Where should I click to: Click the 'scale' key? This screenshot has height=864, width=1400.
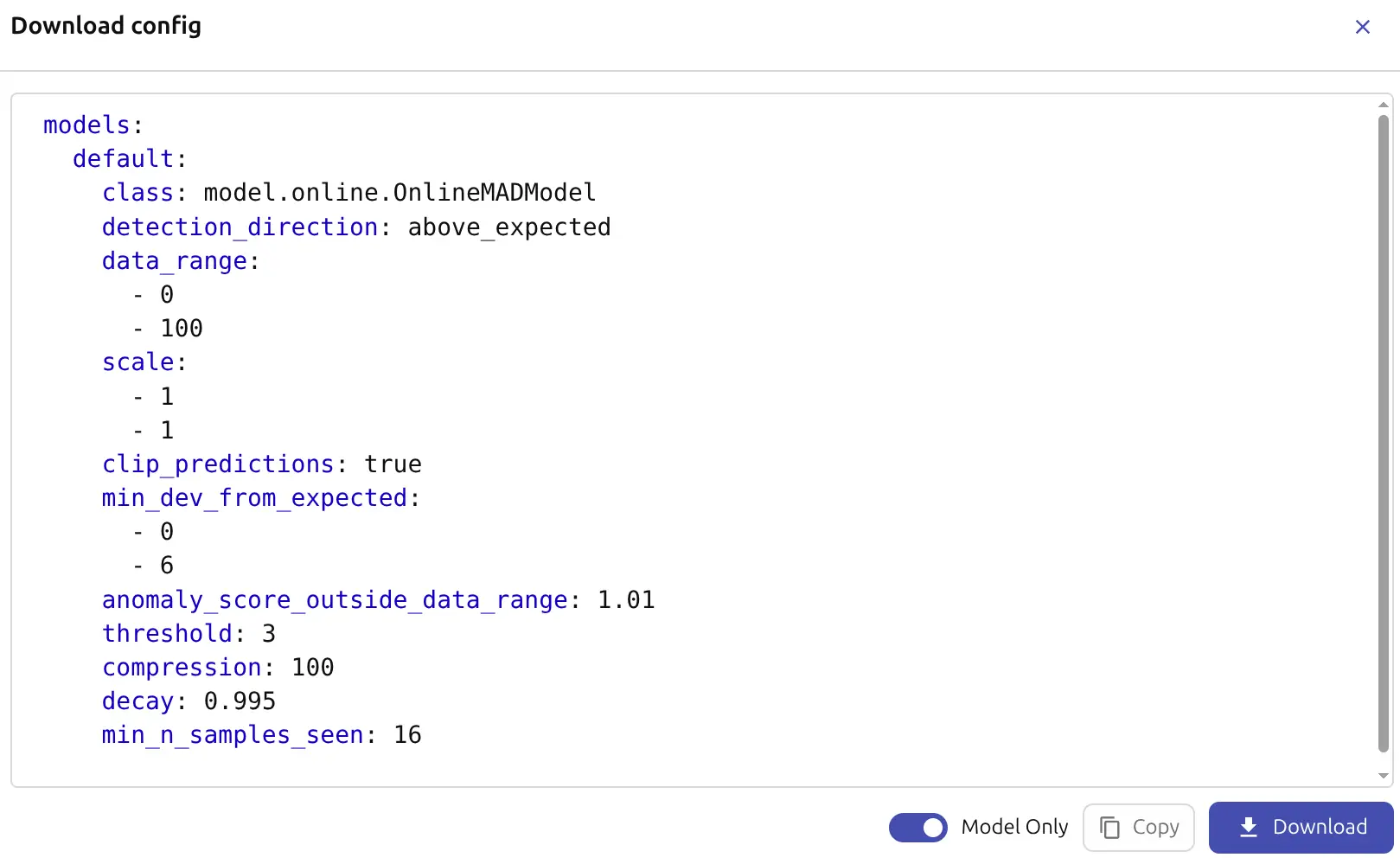(x=138, y=362)
